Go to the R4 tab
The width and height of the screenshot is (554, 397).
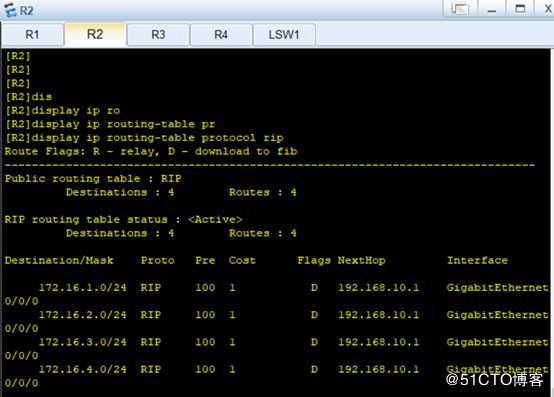tap(221, 35)
